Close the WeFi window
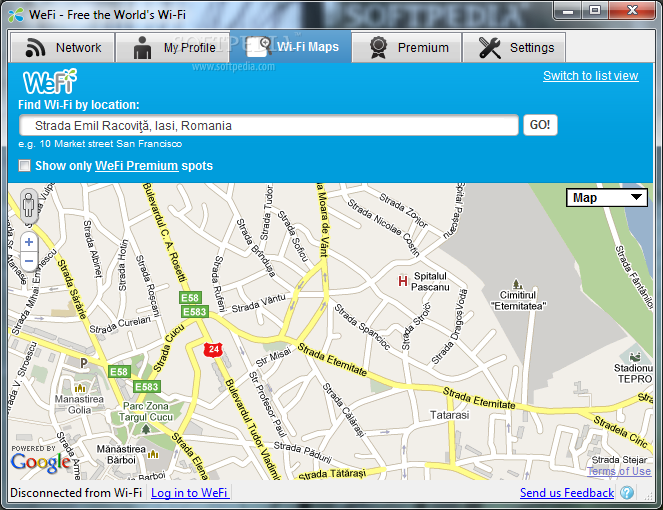663x510 pixels. [633, 11]
